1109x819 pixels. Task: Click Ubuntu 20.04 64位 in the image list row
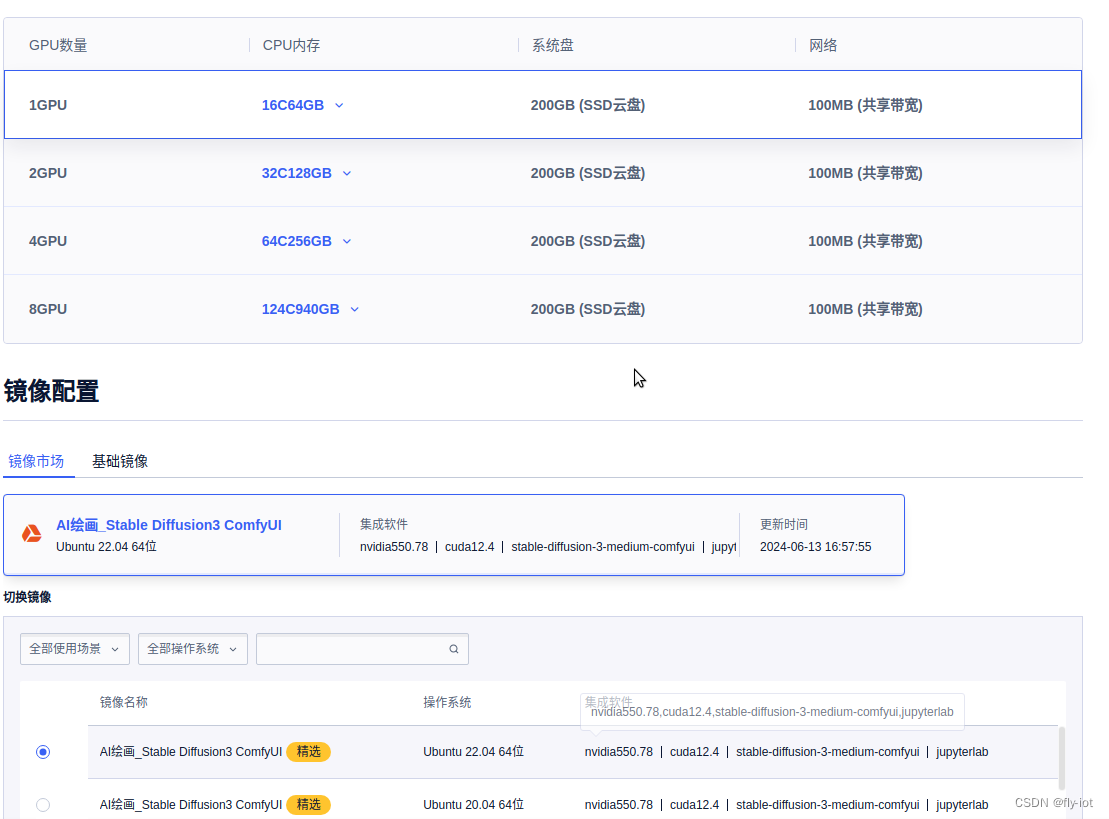473,805
